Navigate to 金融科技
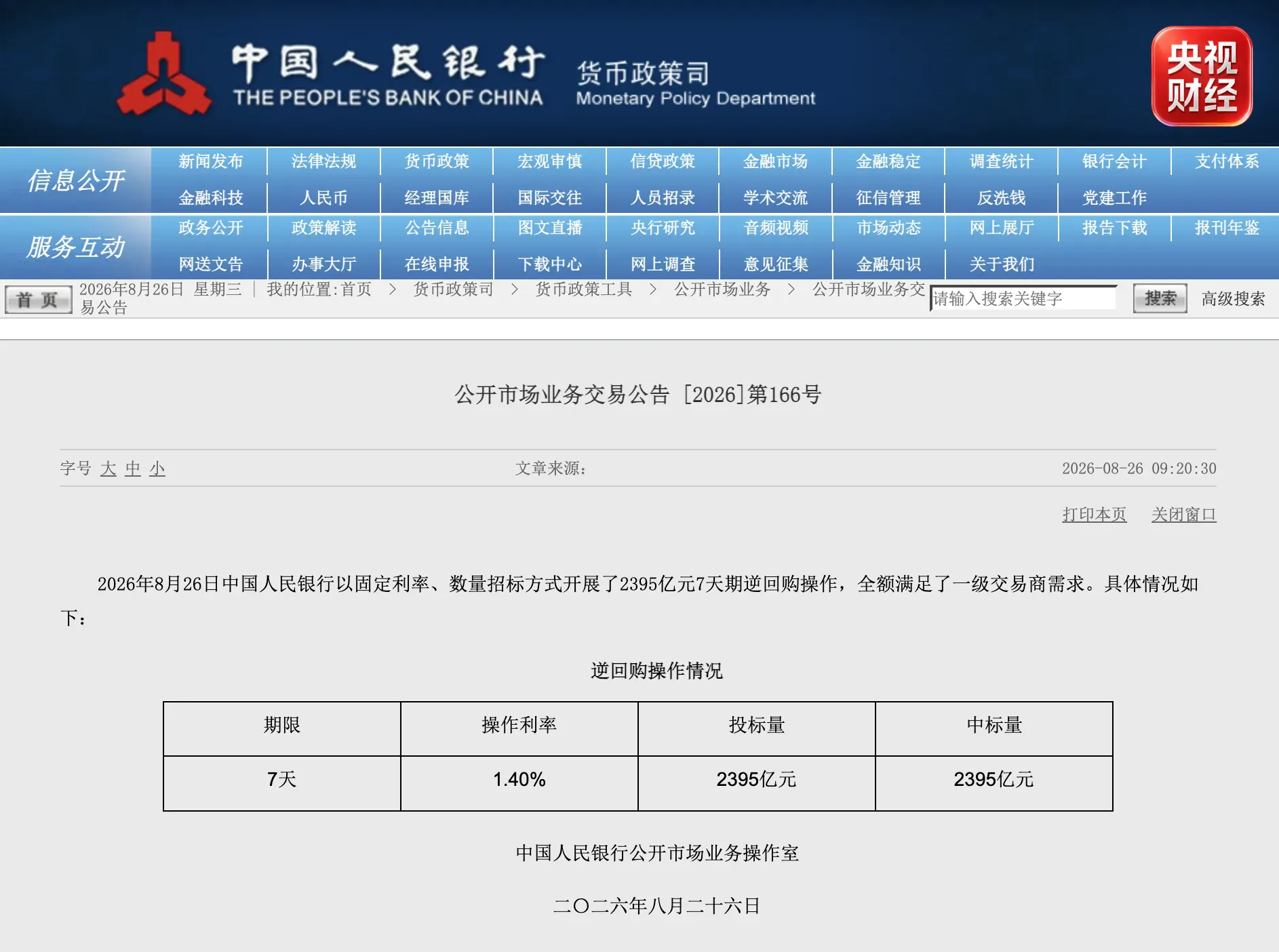The height and width of the screenshot is (952, 1279). (211, 198)
